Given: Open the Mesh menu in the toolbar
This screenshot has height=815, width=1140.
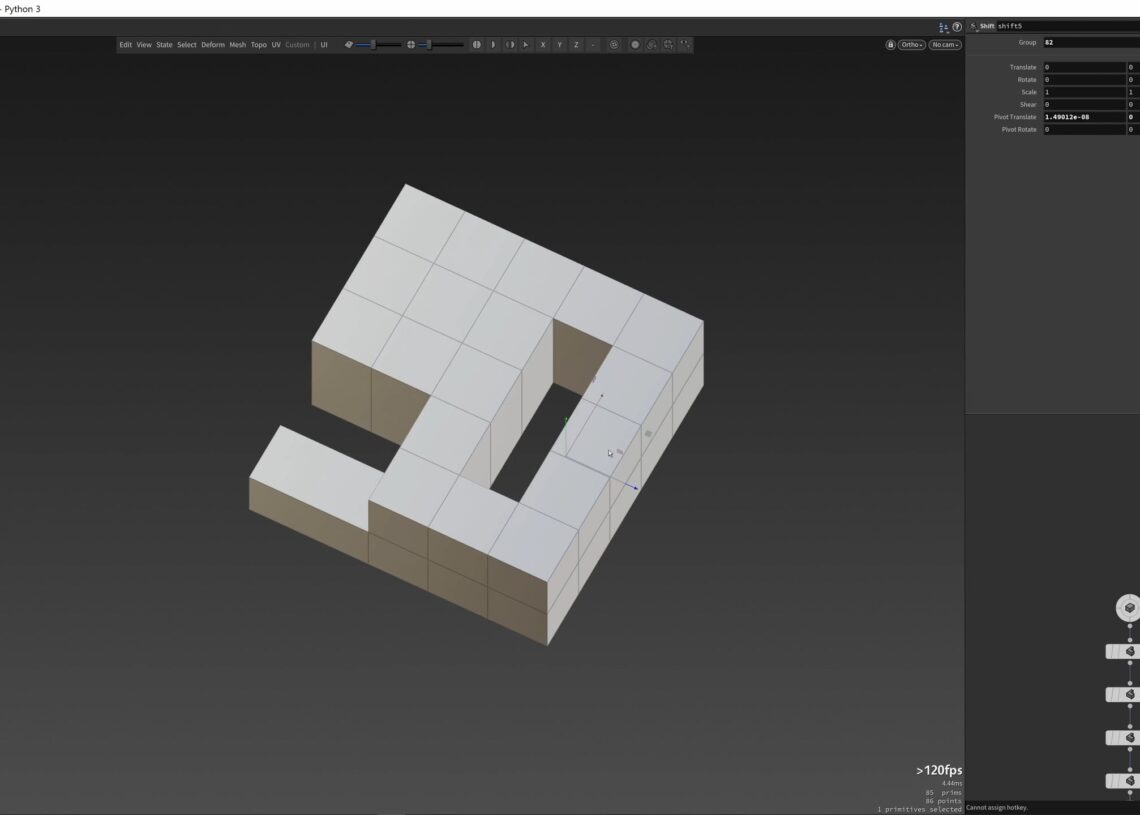Looking at the screenshot, I should [237, 44].
